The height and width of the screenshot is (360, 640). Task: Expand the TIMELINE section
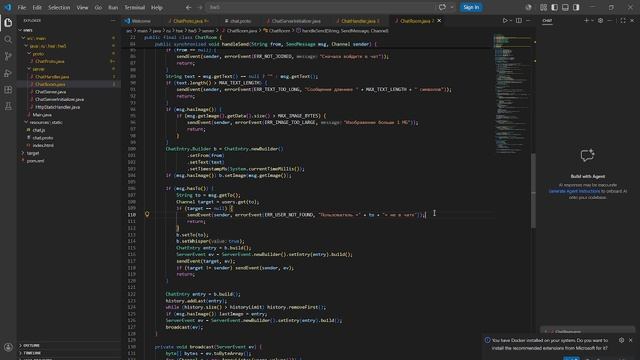32,353
